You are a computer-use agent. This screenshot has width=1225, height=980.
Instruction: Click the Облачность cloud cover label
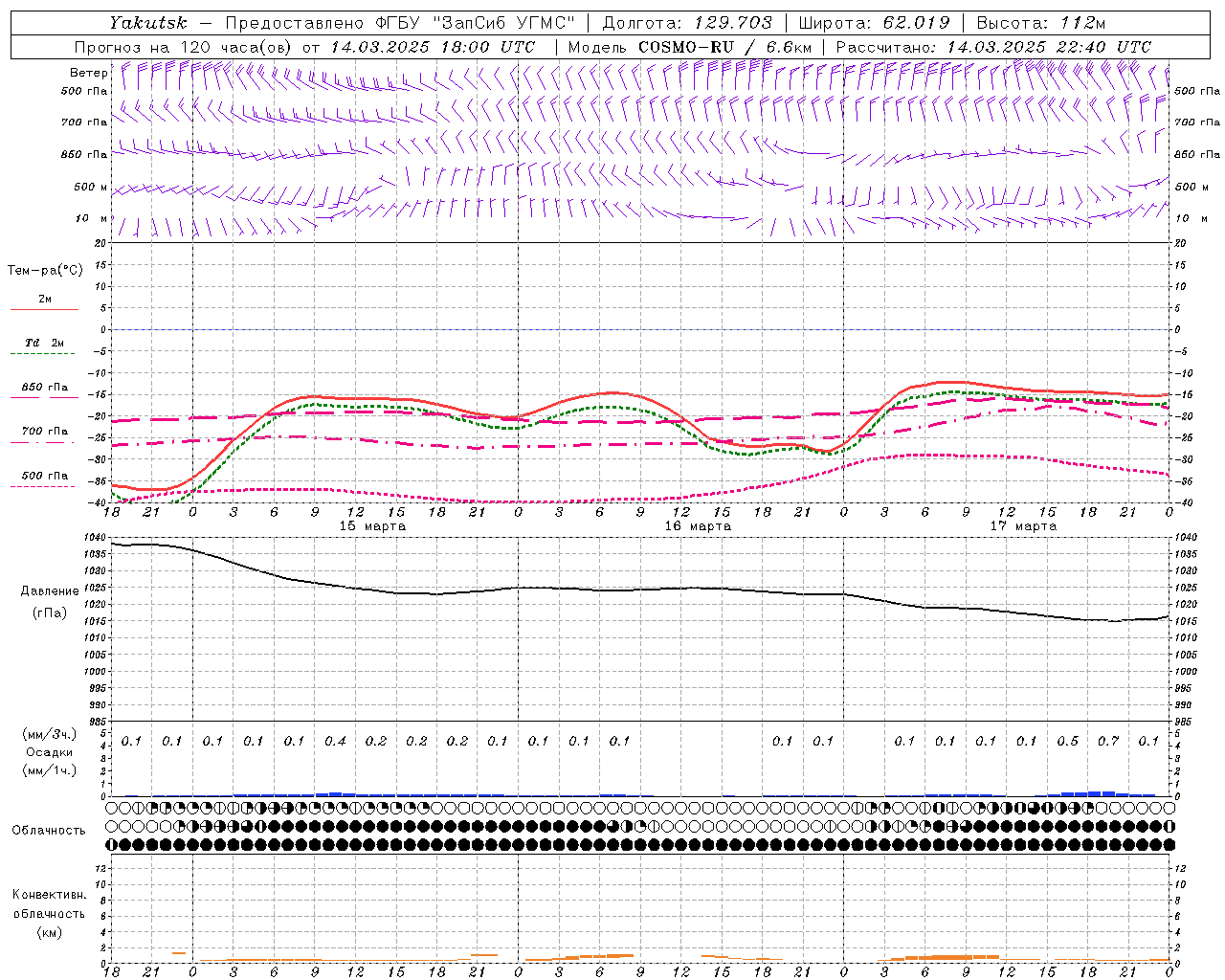(49, 831)
